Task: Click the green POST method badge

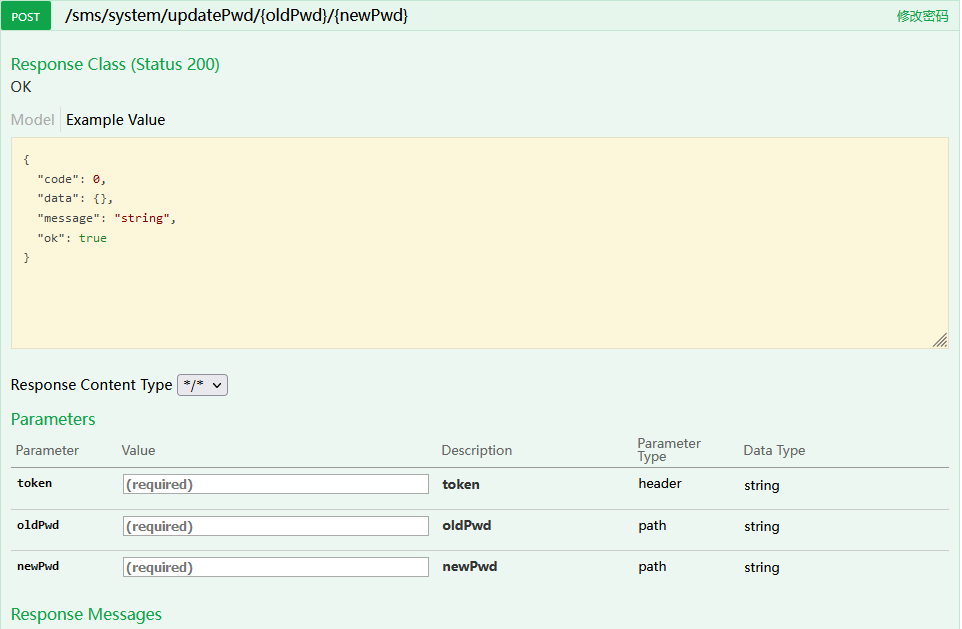Action: (x=26, y=17)
